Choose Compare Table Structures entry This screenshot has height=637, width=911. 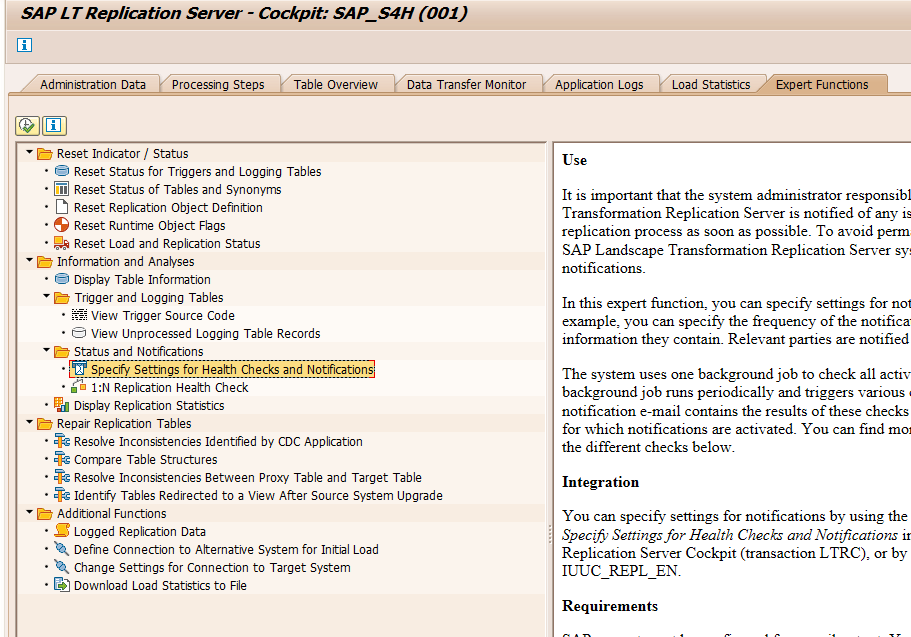tap(145, 460)
